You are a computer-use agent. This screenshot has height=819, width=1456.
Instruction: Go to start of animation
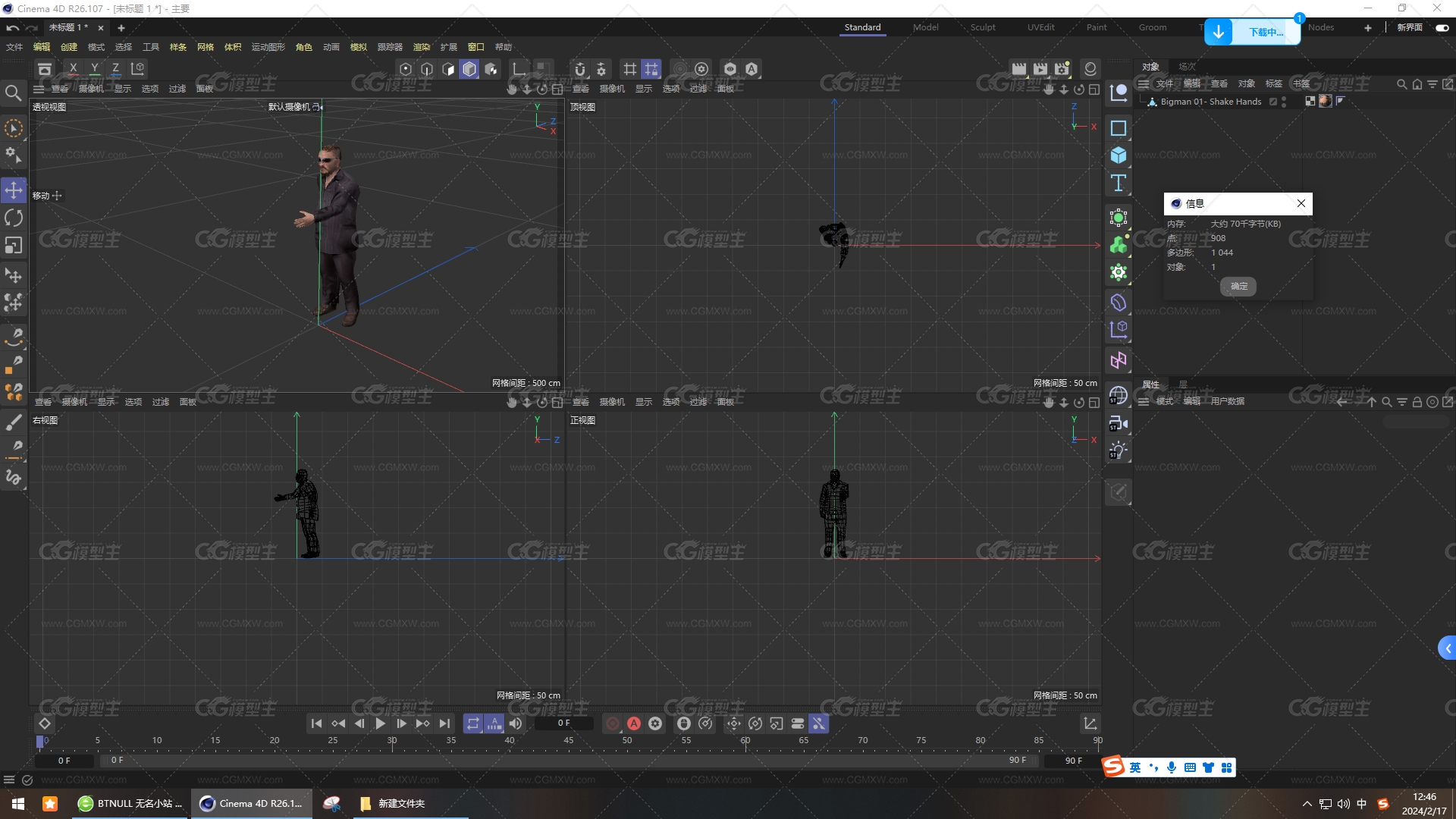click(x=317, y=723)
